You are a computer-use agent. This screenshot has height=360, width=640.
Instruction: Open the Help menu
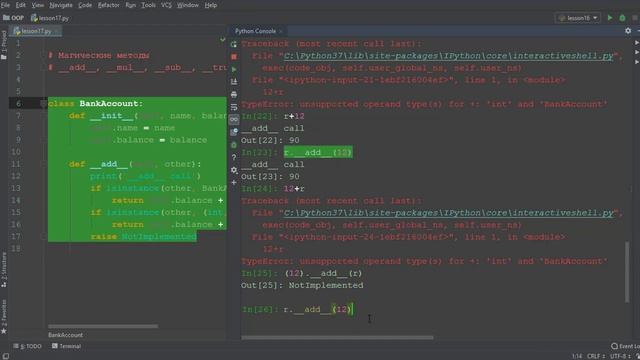[x=211, y=5]
